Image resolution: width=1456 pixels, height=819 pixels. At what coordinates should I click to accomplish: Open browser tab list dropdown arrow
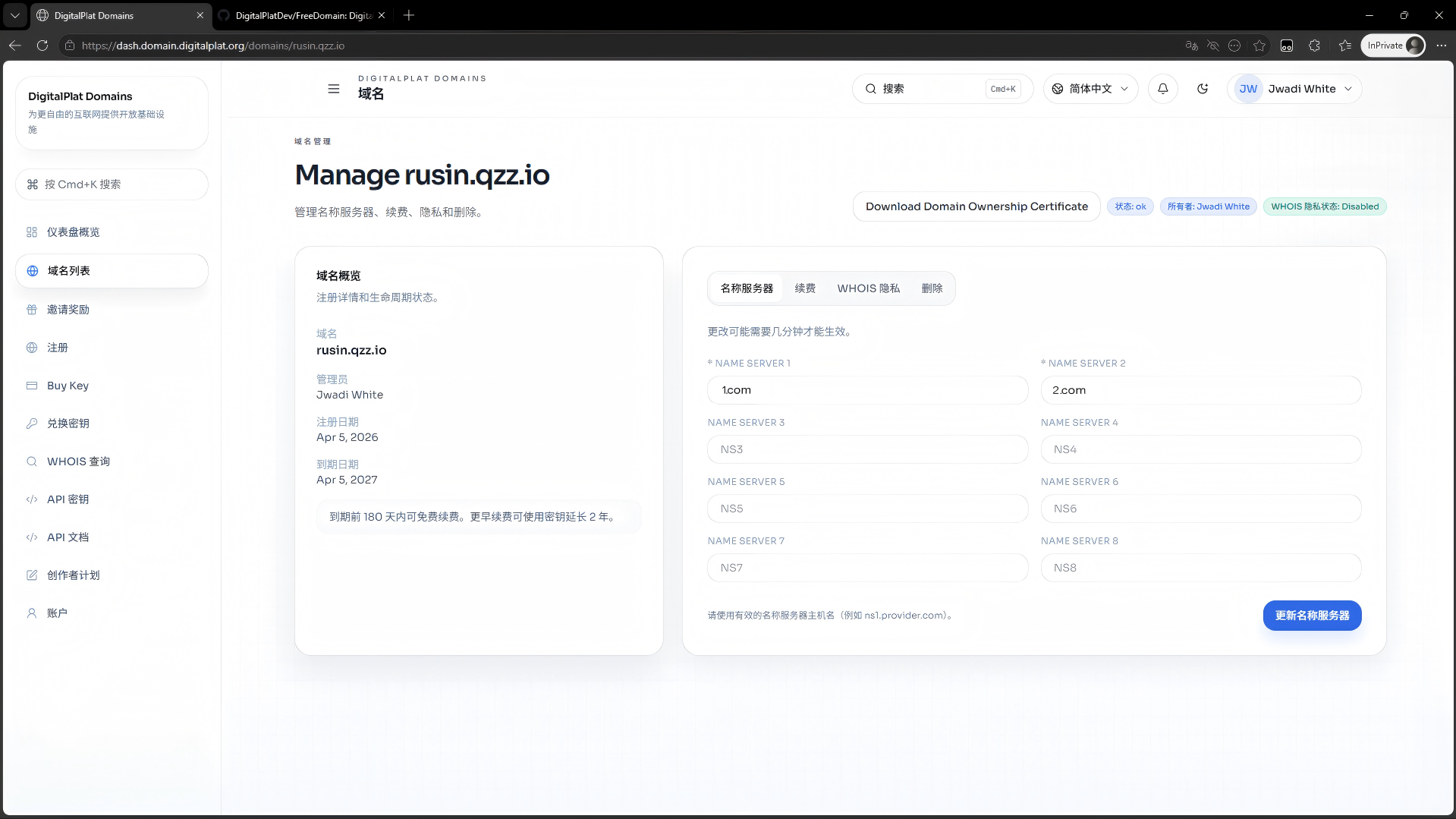point(14,15)
